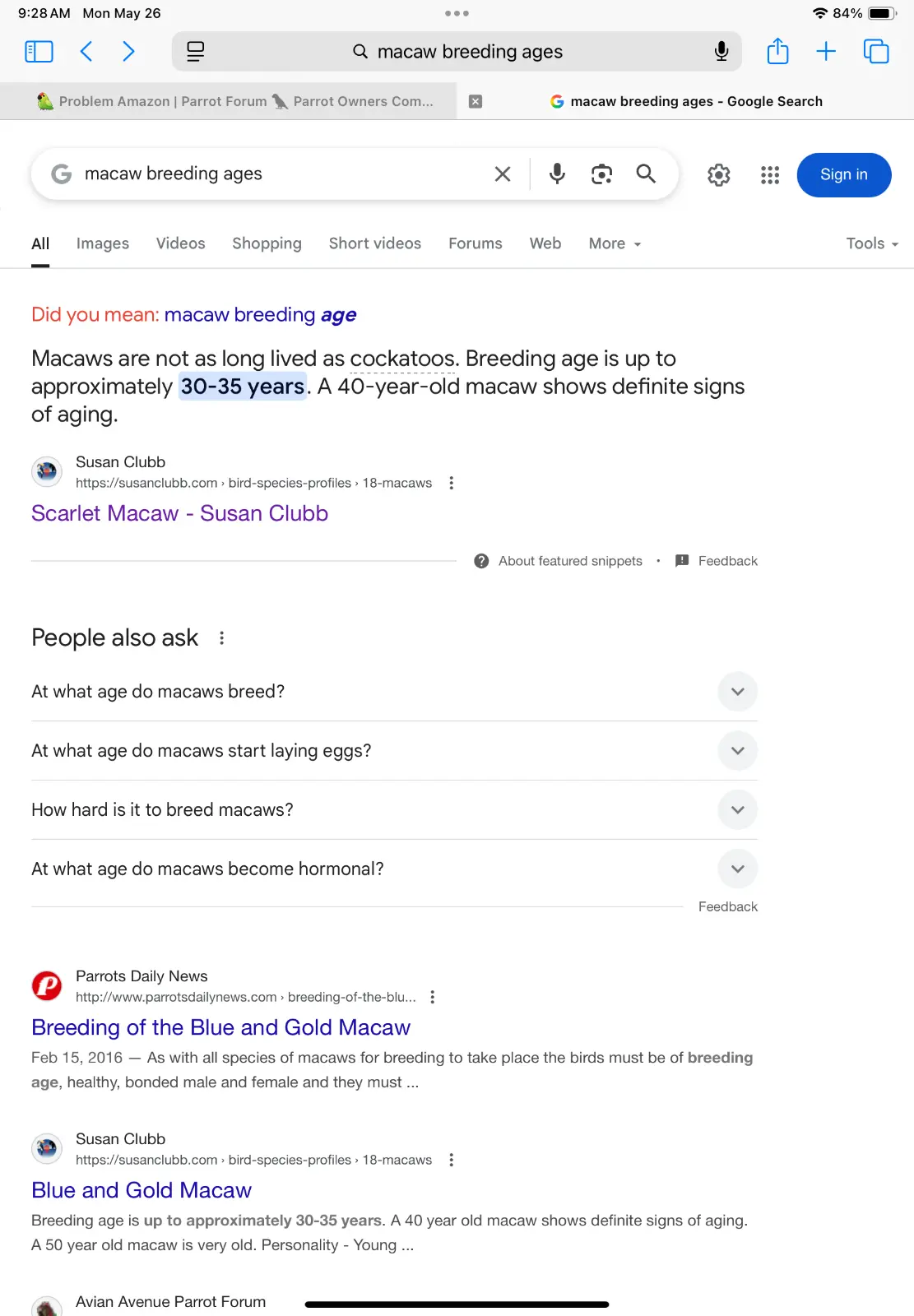Viewport: 914px width, 1316px height.
Task: Tap the Safari address bar
Action: pos(457,52)
